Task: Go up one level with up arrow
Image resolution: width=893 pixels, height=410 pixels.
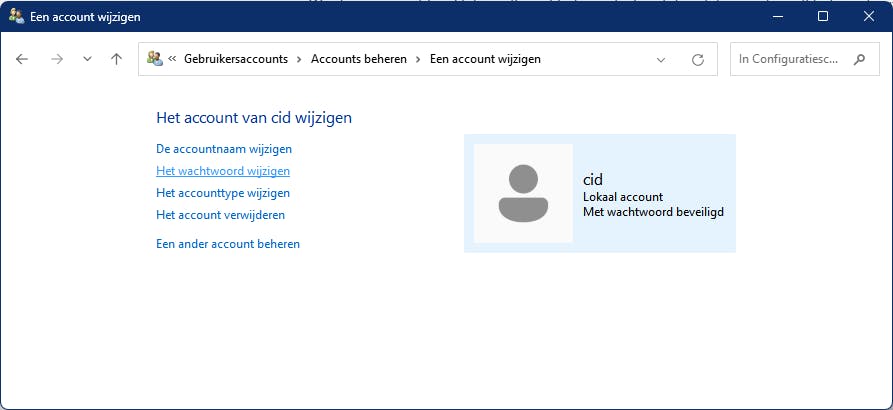Action: [116, 59]
